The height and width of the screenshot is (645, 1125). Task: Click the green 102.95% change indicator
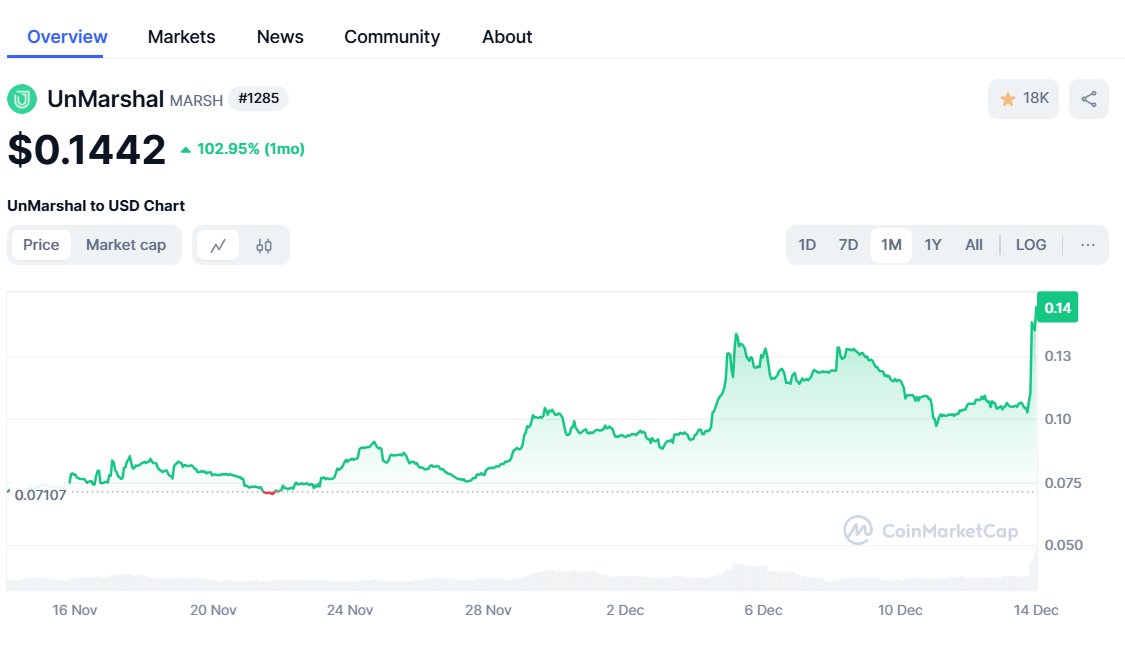pos(246,148)
